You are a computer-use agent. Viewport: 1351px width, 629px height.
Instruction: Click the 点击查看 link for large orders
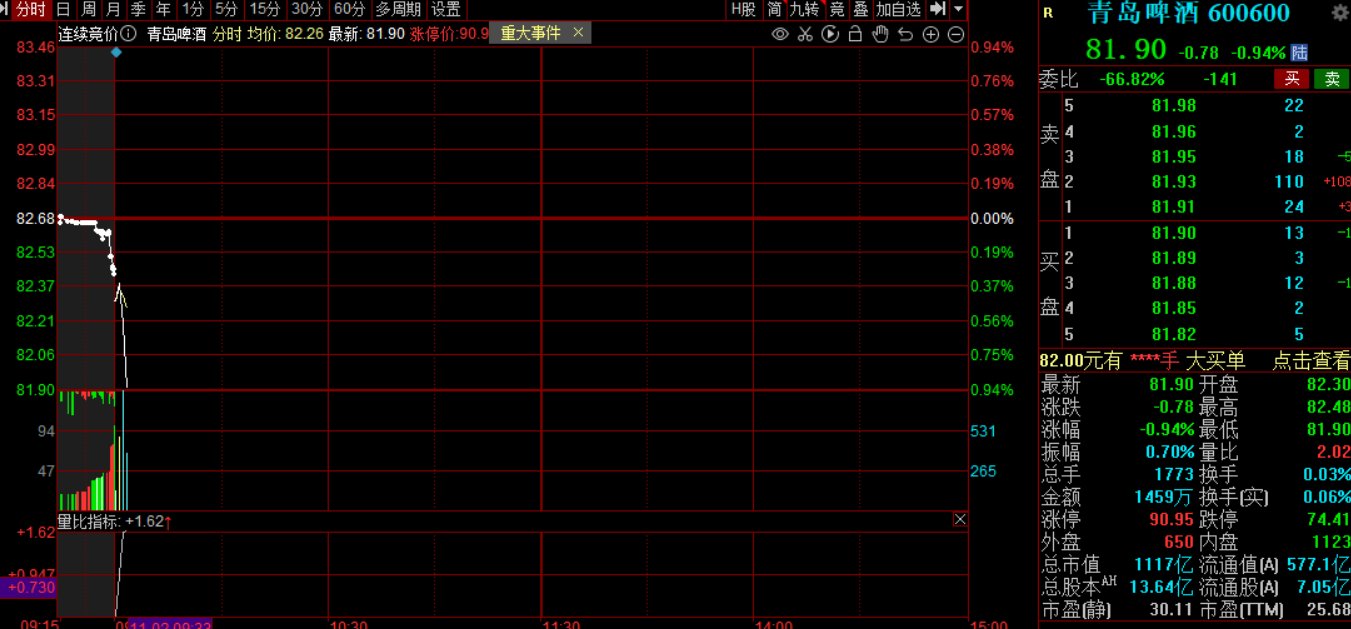click(1311, 361)
